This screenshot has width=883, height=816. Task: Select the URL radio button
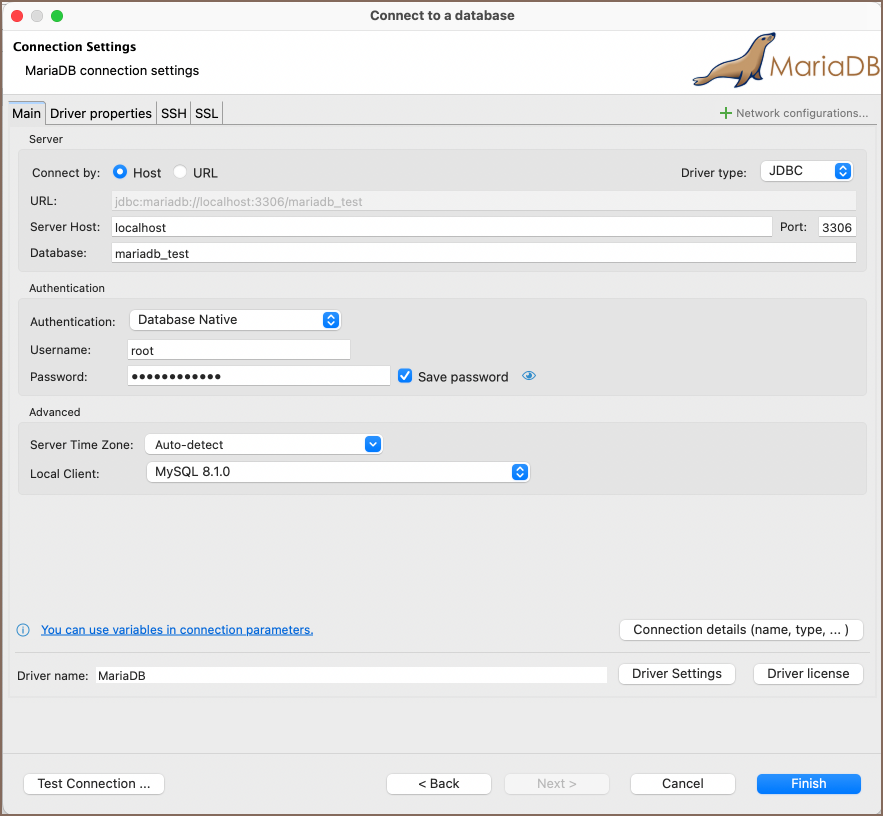pyautogui.click(x=180, y=172)
